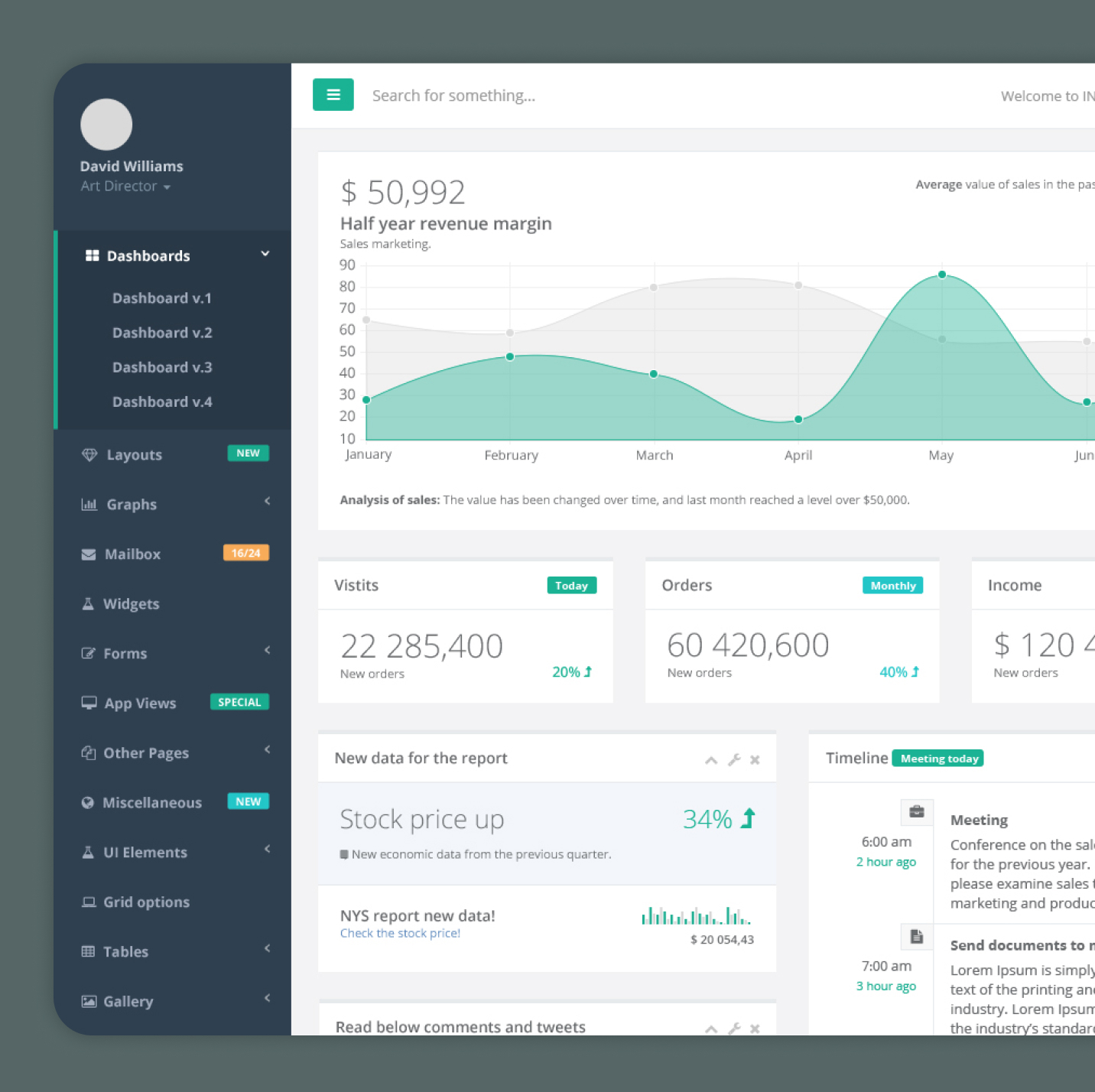This screenshot has height=1092, width=1095.
Task: Close the New data for the report panel
Action: (x=755, y=759)
